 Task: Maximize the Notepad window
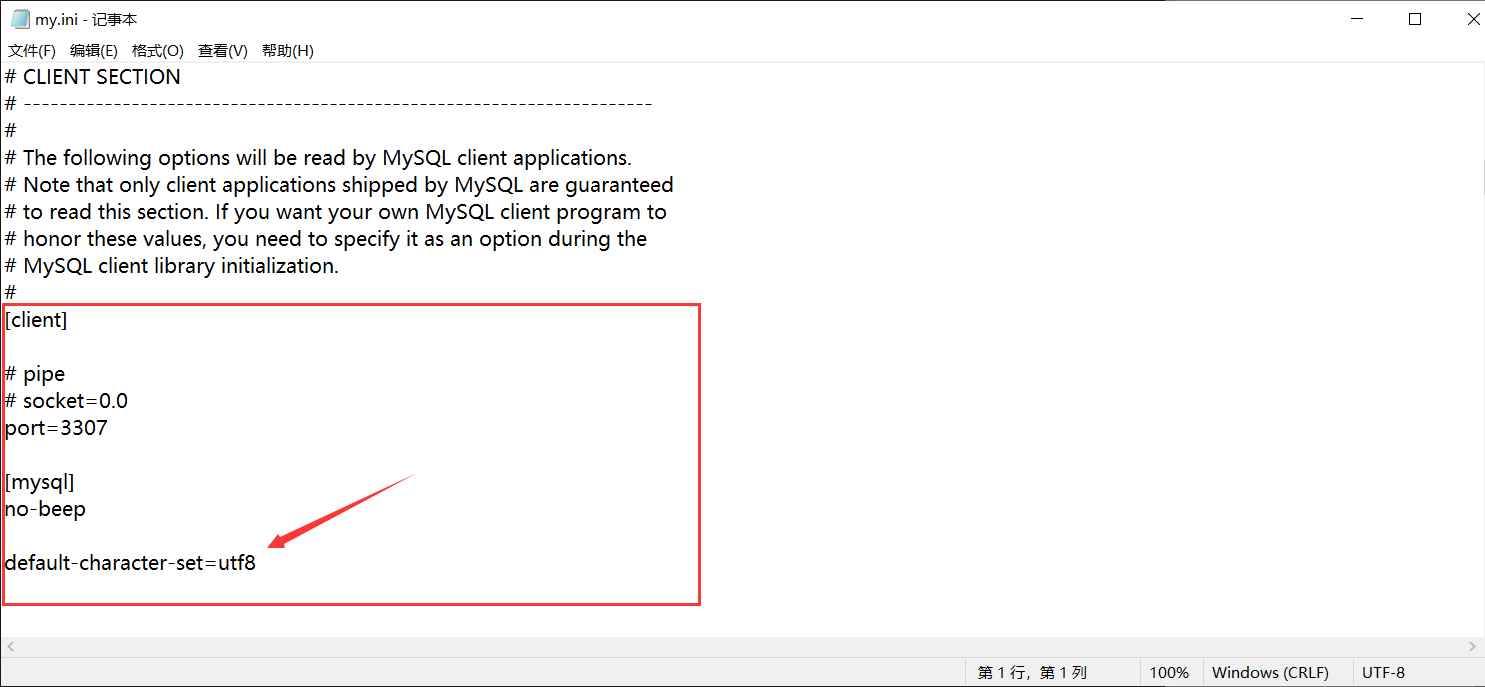1415,19
